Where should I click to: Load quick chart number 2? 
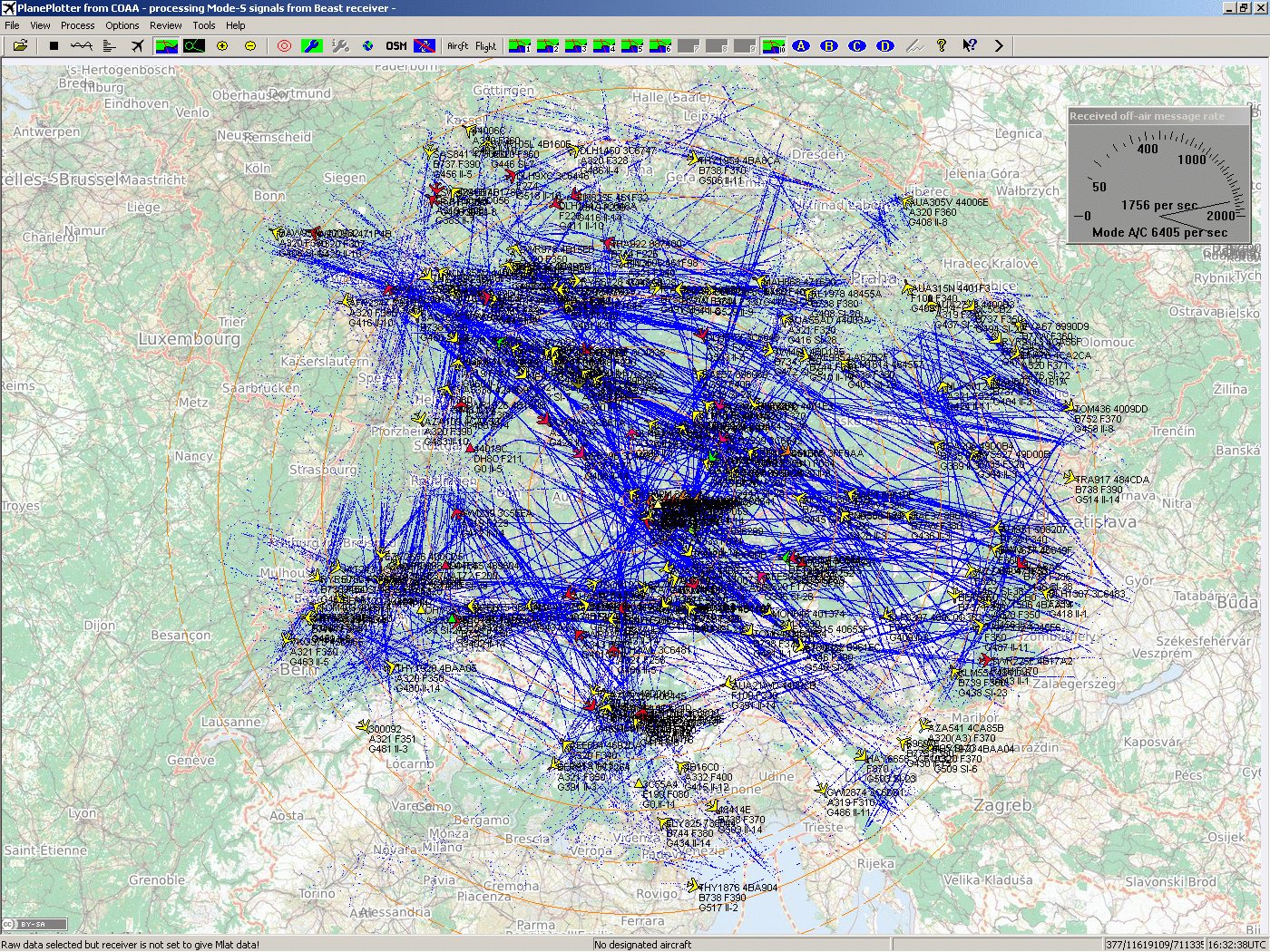coord(548,45)
